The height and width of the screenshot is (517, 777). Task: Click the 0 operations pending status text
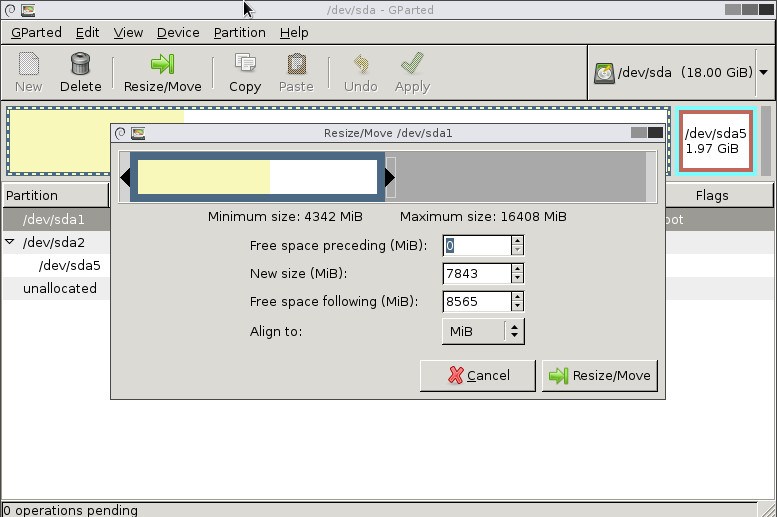tap(70, 510)
